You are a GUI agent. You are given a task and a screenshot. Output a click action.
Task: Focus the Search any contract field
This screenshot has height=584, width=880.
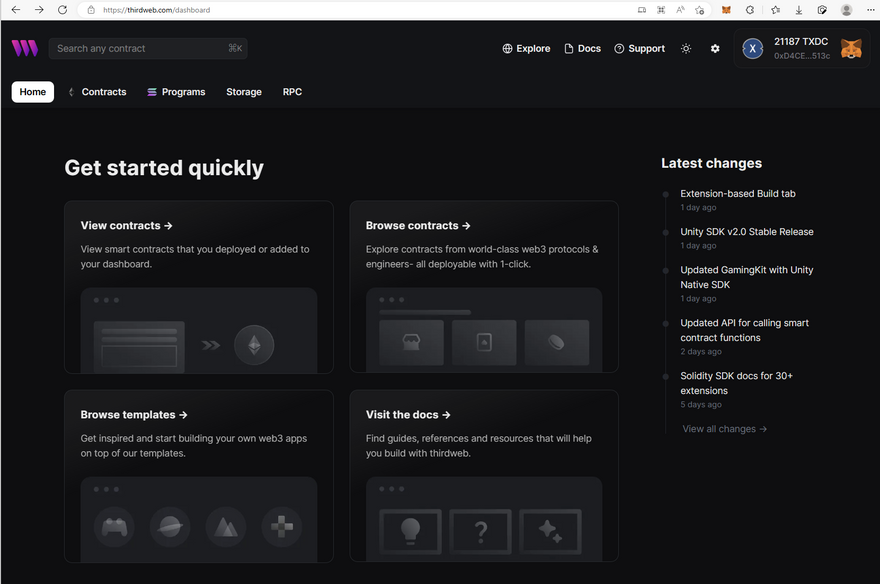148,49
